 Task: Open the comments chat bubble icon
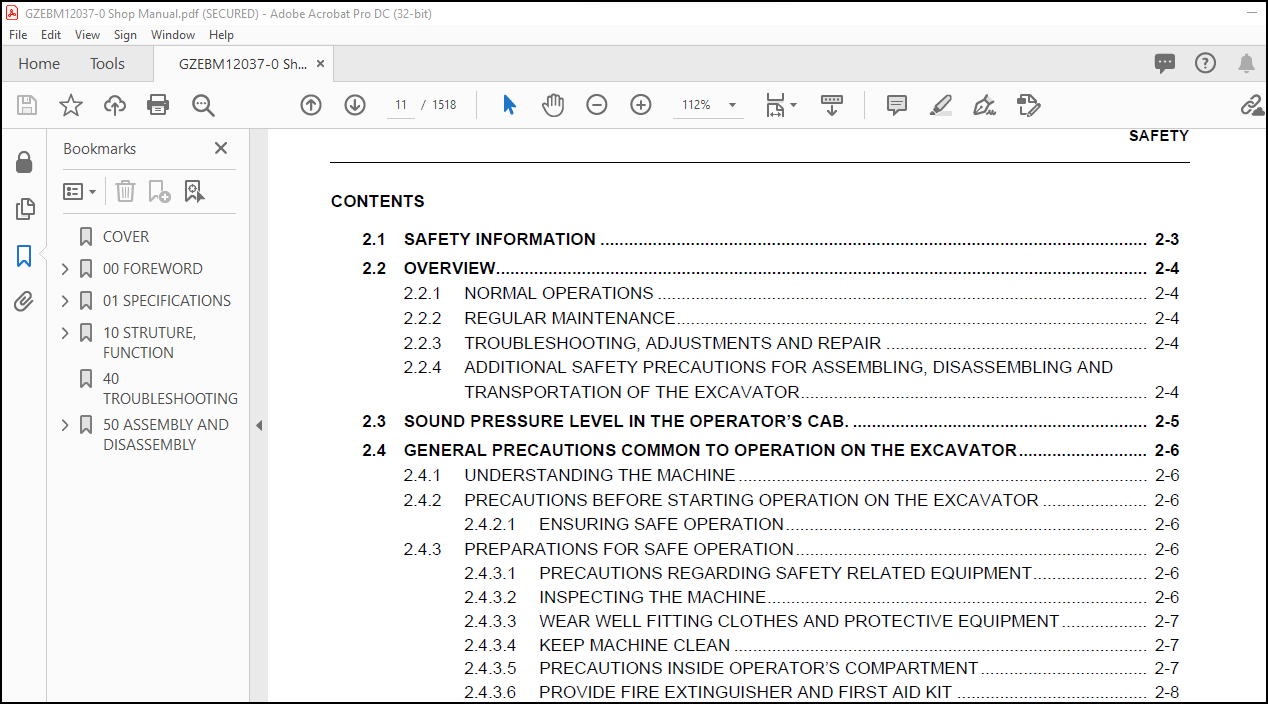coord(1165,63)
